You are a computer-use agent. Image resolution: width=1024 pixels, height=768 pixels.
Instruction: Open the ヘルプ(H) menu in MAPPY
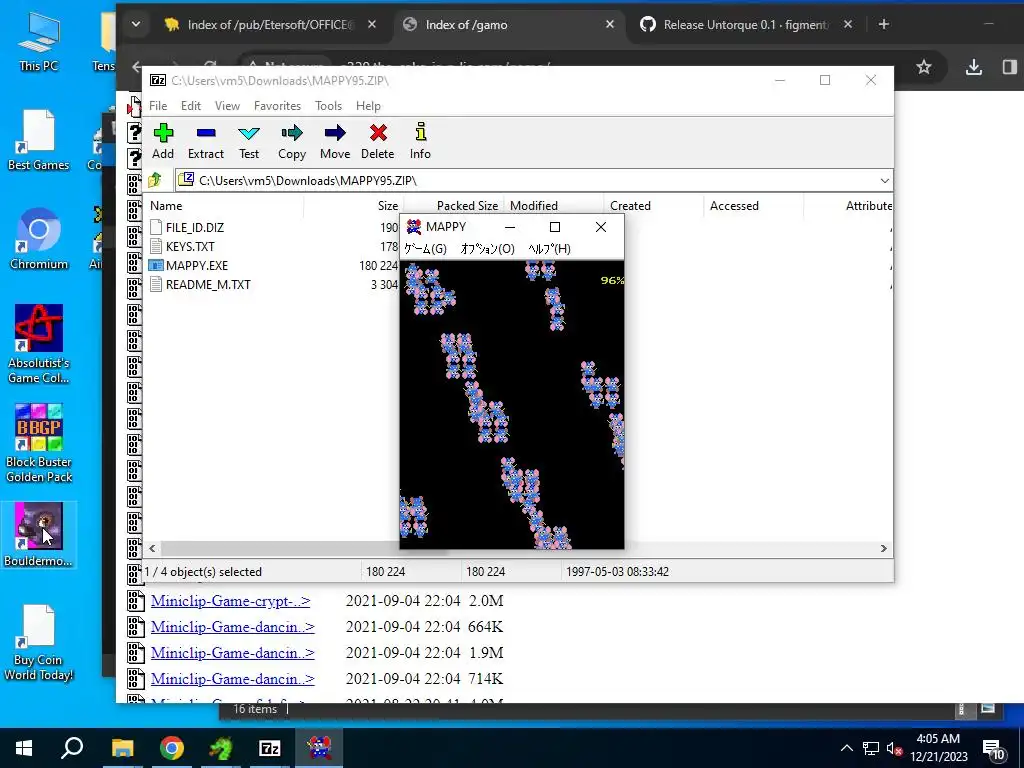[x=549, y=249]
